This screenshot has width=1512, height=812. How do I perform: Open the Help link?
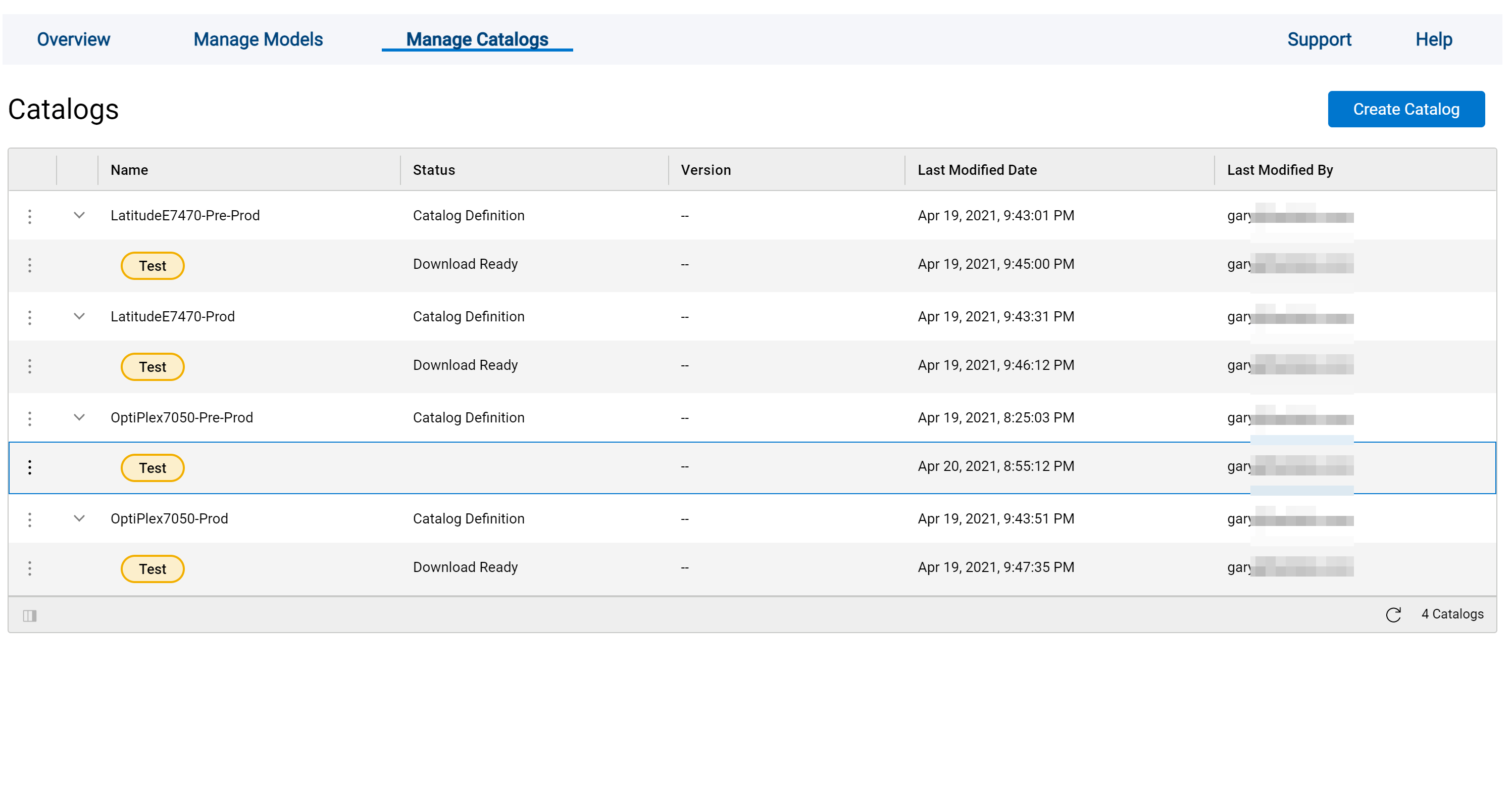click(1433, 39)
